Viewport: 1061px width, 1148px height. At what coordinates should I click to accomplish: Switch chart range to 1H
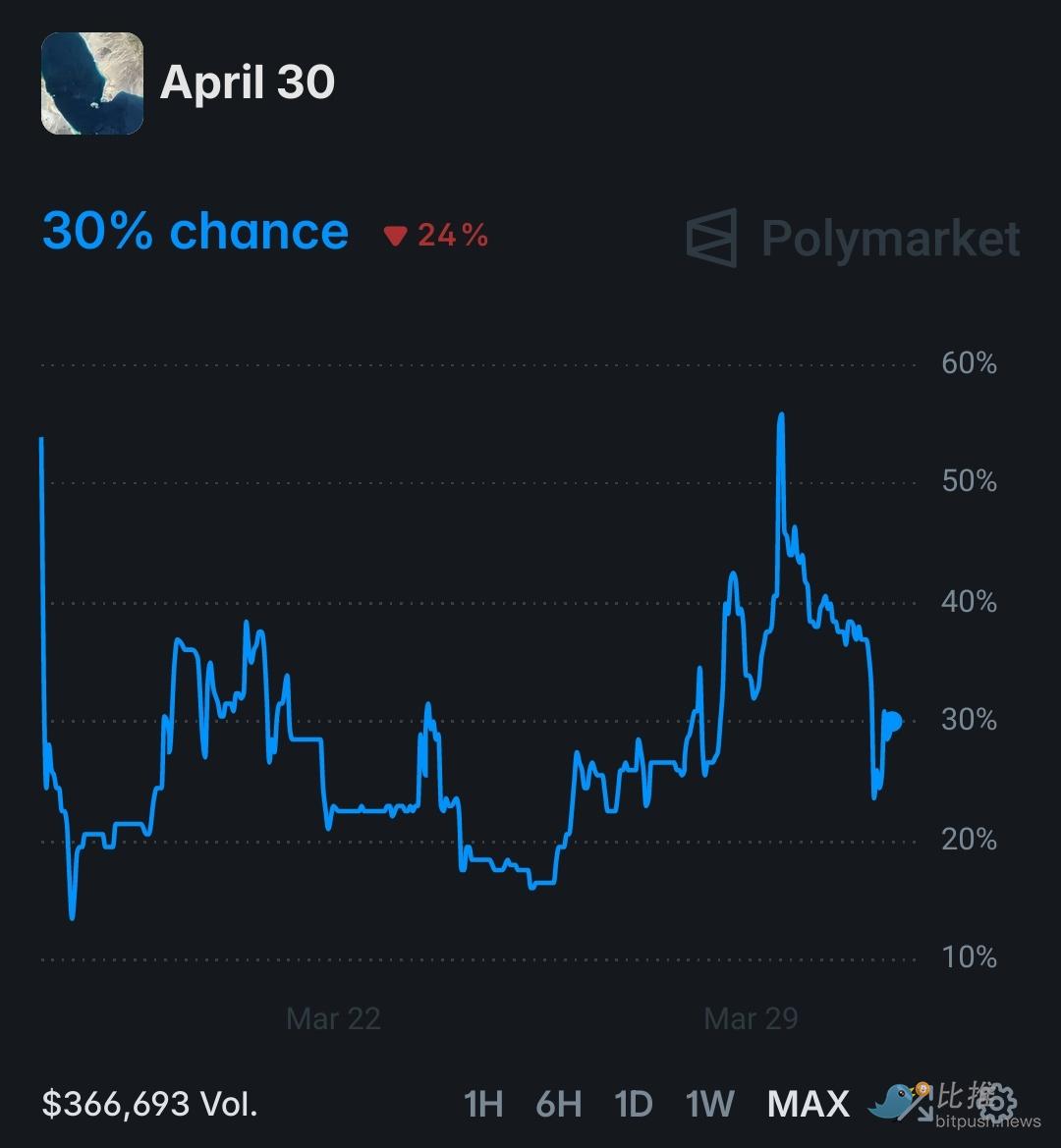(483, 1104)
